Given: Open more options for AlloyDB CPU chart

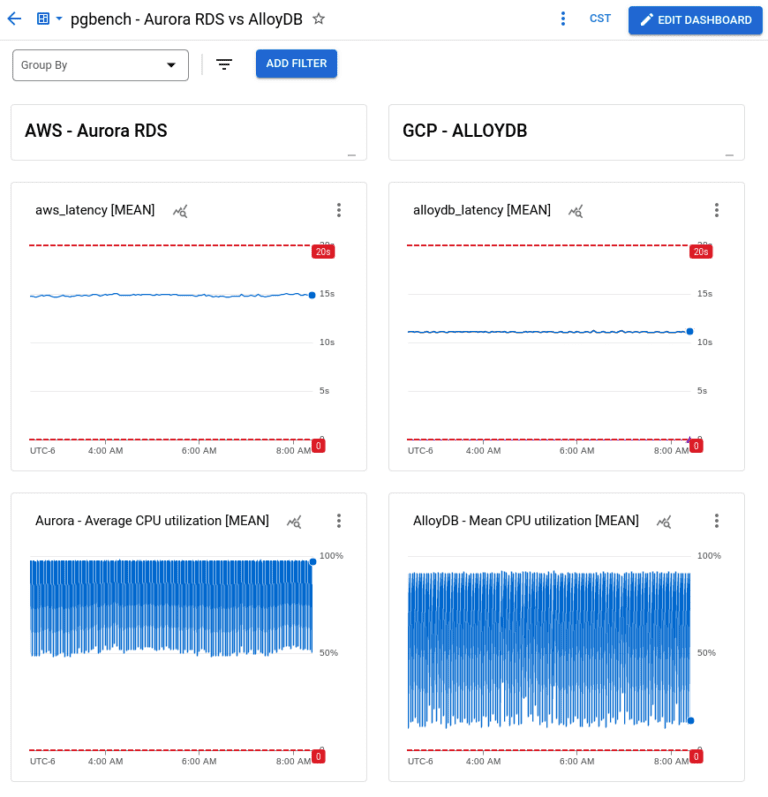Looking at the screenshot, I should pos(717,521).
